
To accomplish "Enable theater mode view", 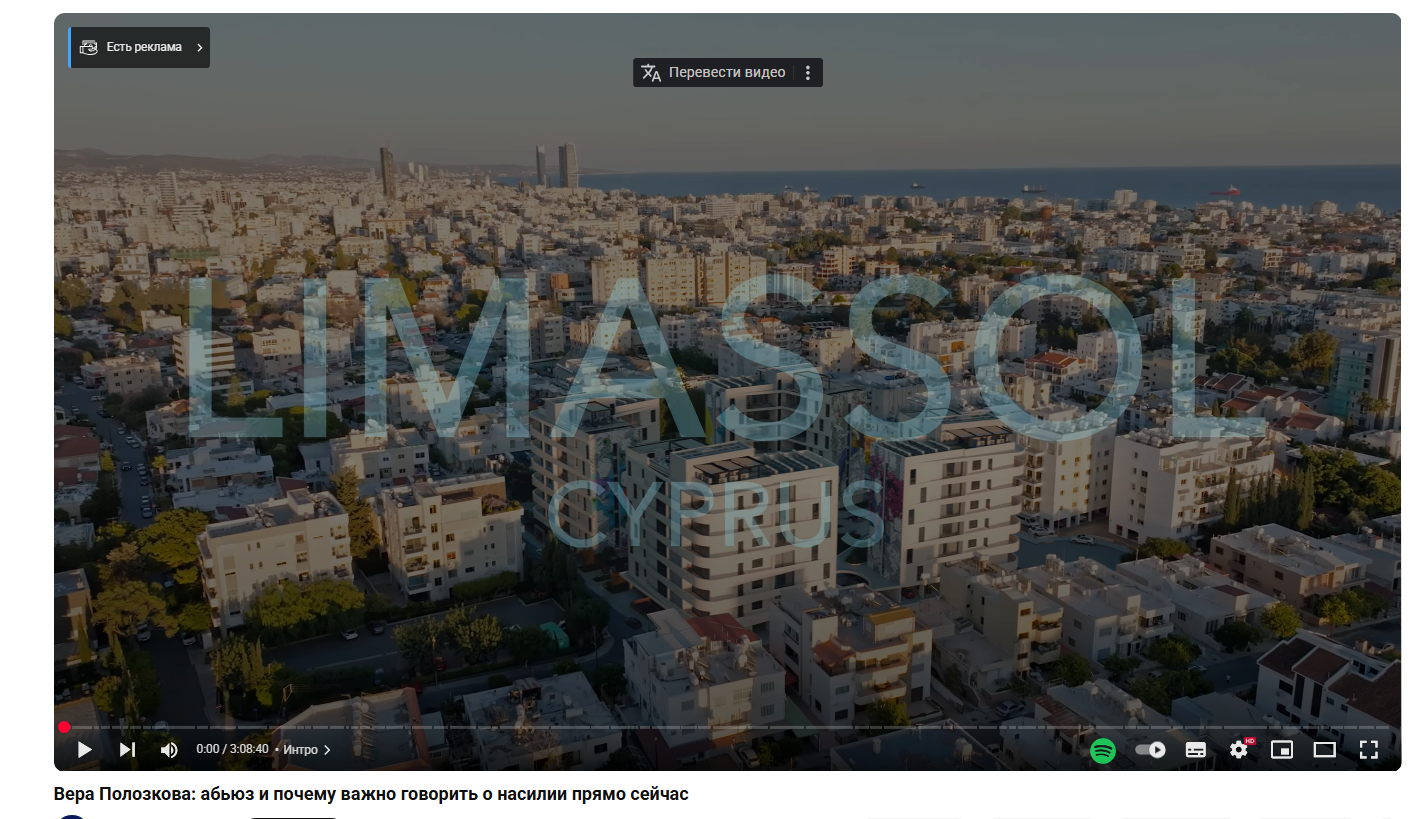I will click(1325, 749).
